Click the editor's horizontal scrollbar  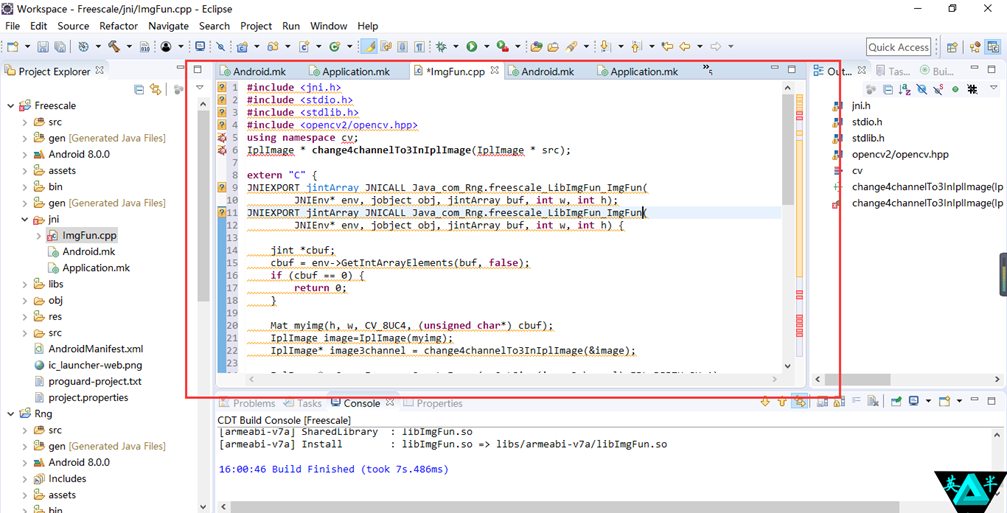500,380
